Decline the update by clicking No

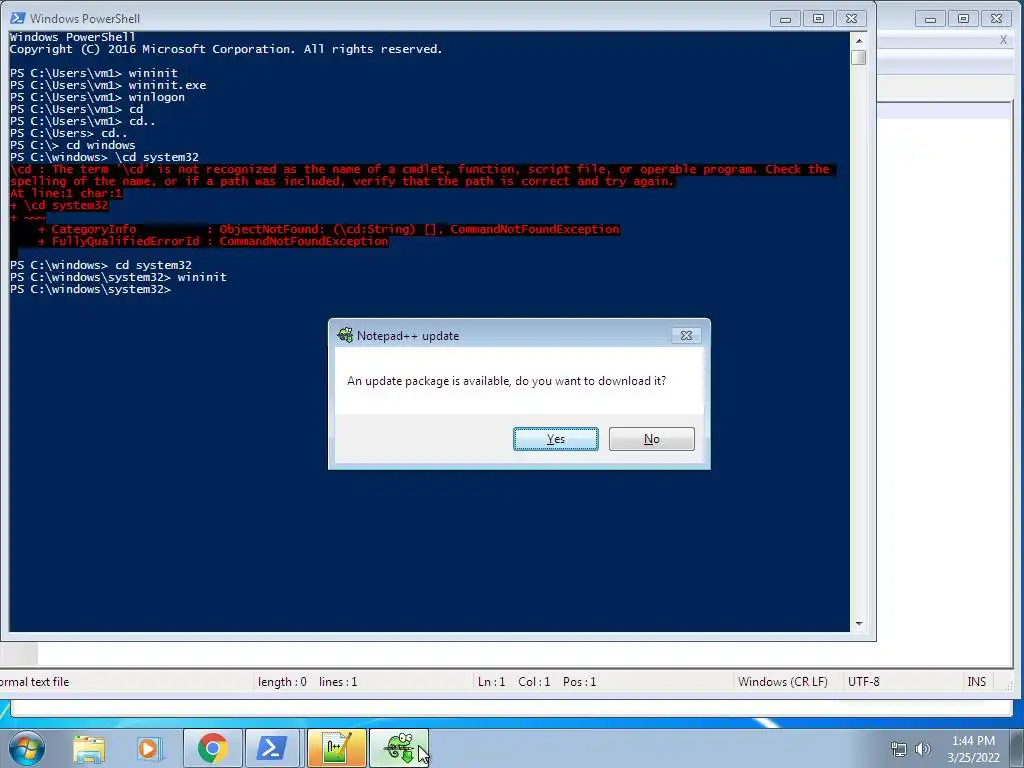(x=651, y=439)
